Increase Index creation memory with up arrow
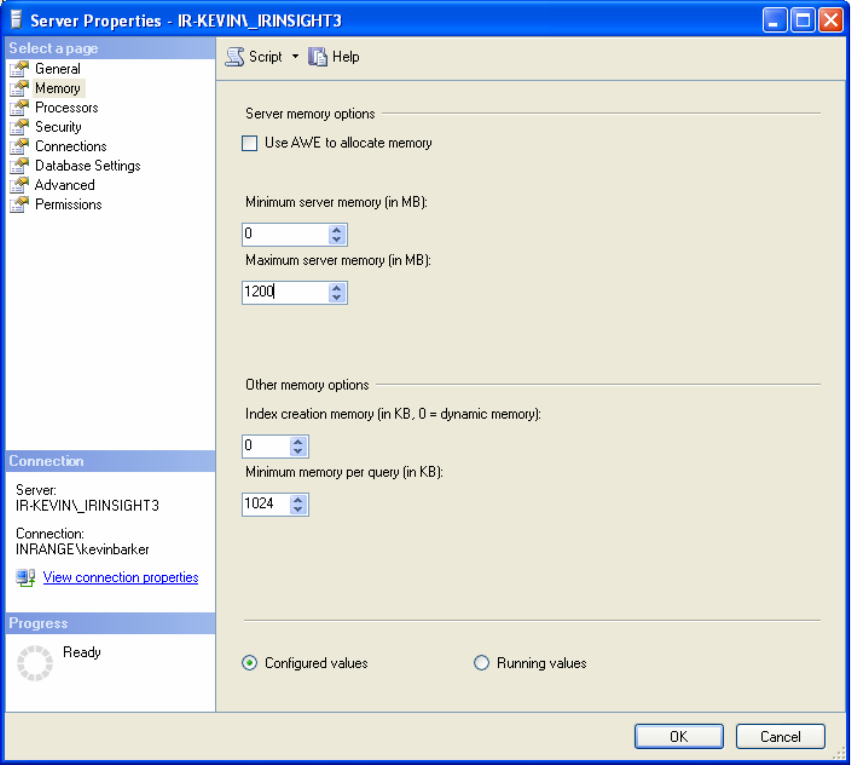This screenshot has height=765, width=851. (297, 442)
